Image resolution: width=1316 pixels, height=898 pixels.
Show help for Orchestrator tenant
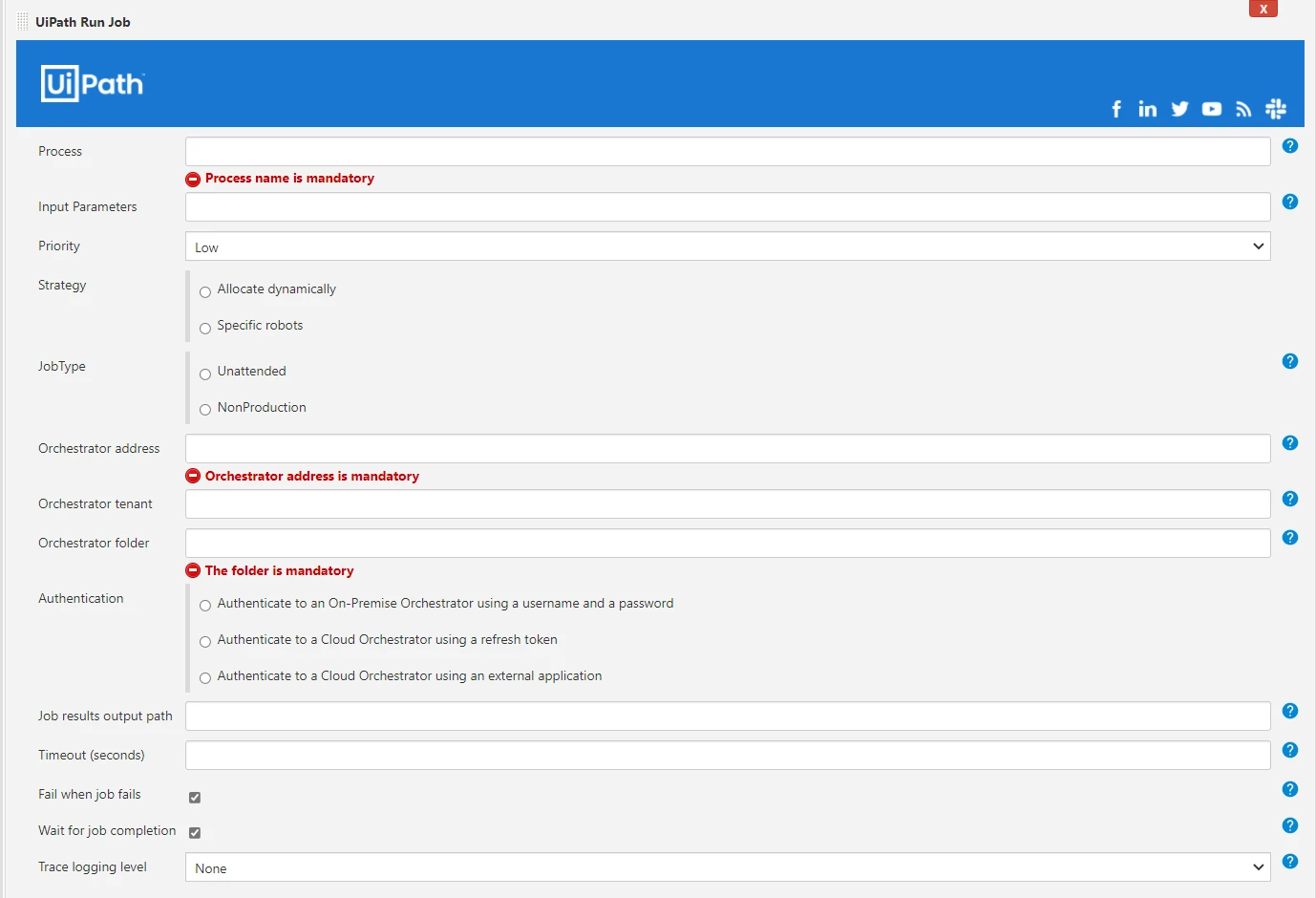pyautogui.click(x=1290, y=499)
